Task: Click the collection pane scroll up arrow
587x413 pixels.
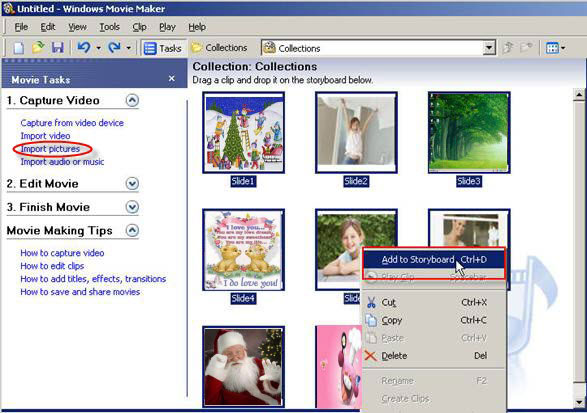Action: (x=579, y=95)
